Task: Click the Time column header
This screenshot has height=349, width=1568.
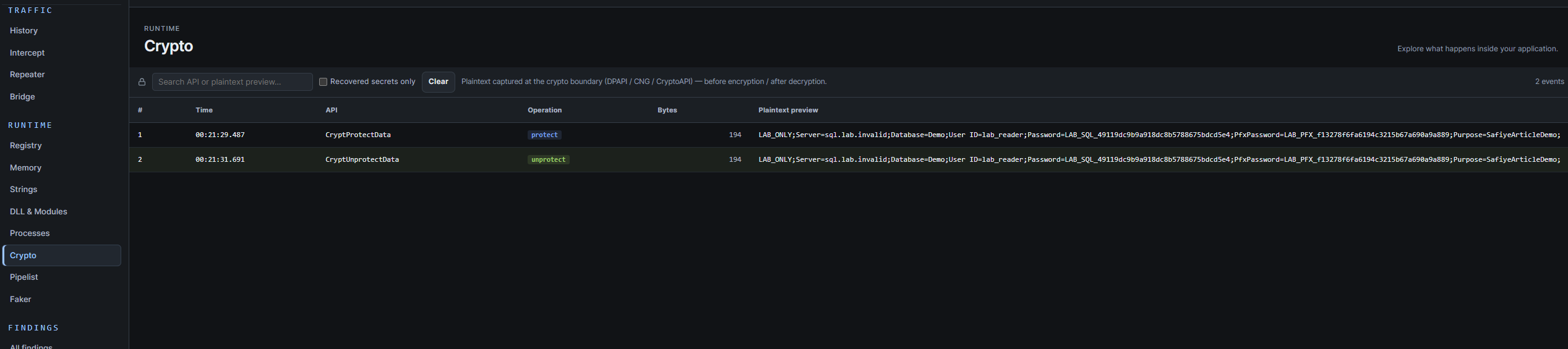Action: tap(204, 110)
